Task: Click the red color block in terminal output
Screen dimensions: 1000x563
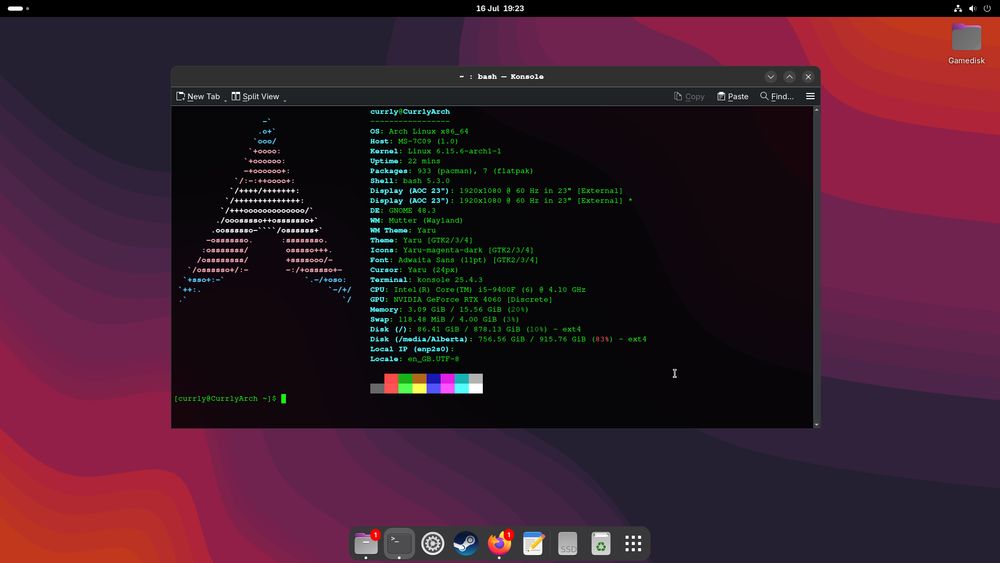Action: [391, 384]
